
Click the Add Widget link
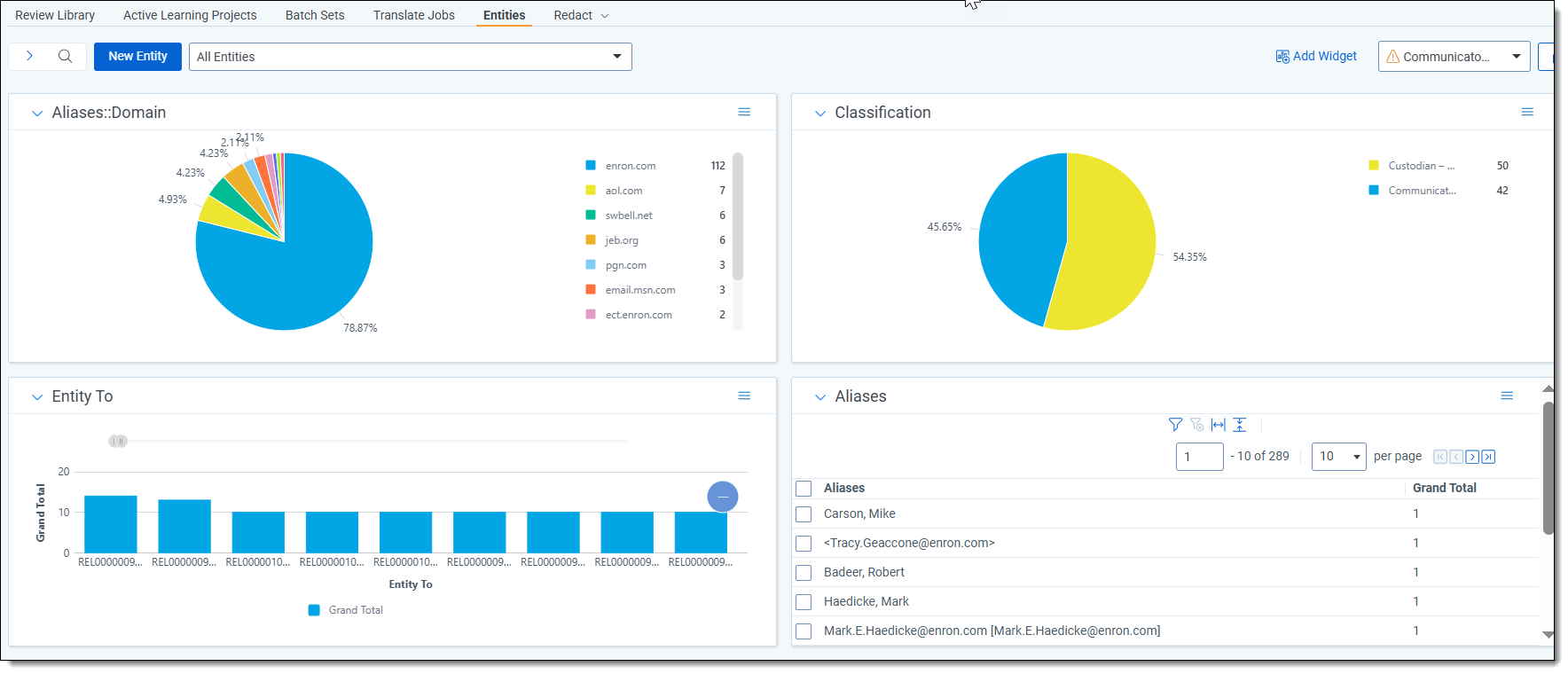[1316, 56]
